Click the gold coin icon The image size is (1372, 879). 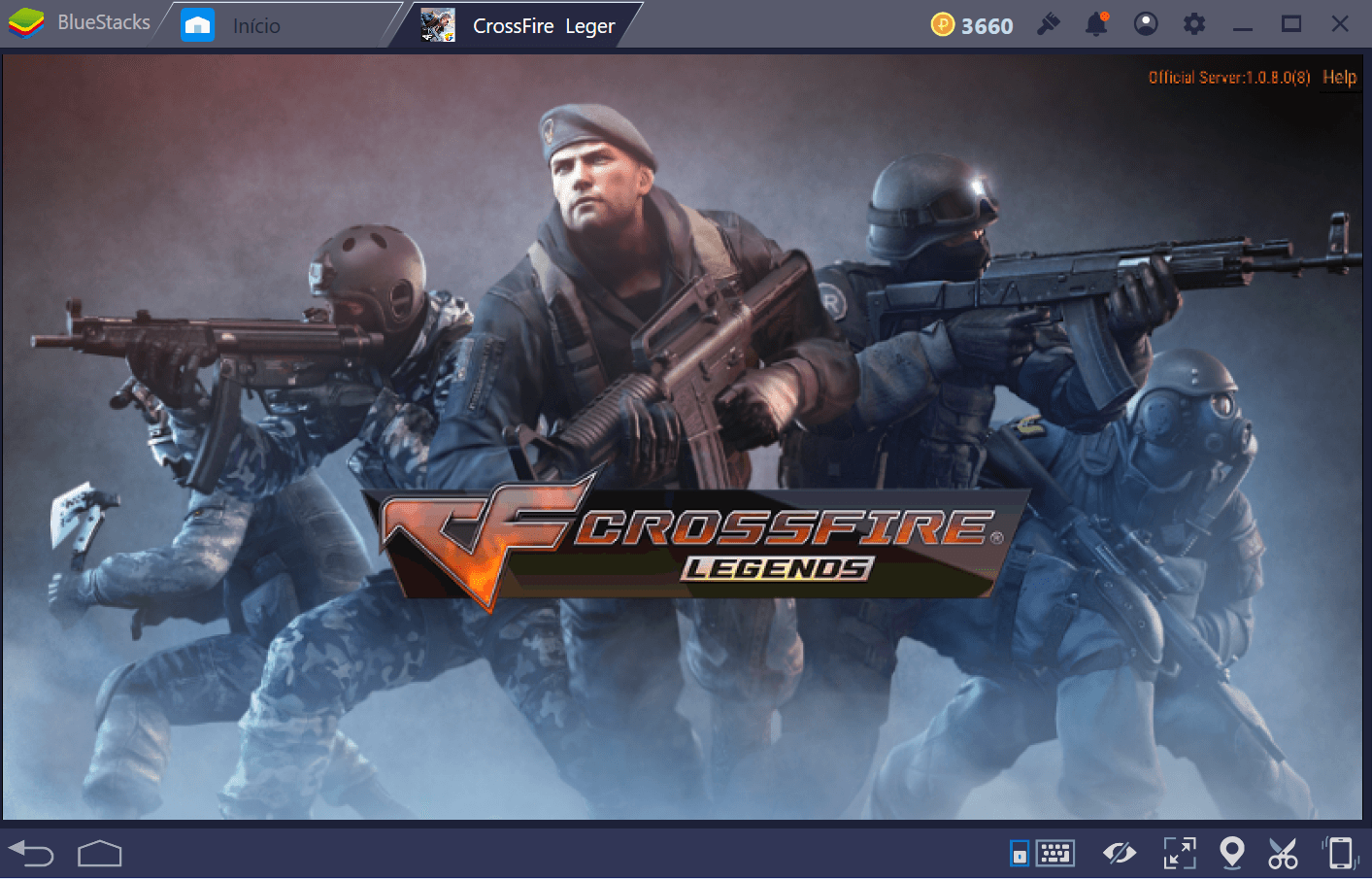coord(942,24)
